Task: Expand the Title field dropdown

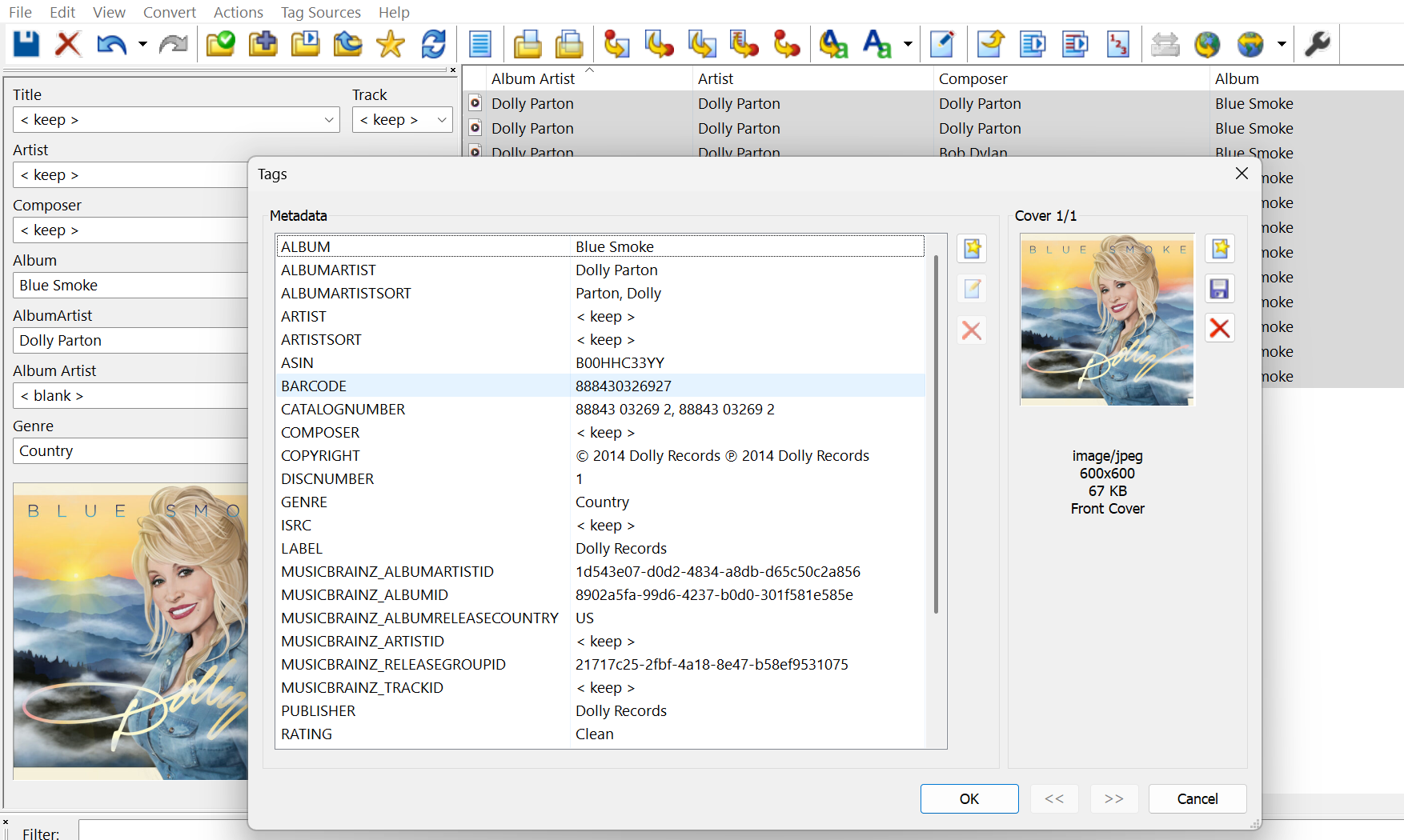Action: (329, 120)
